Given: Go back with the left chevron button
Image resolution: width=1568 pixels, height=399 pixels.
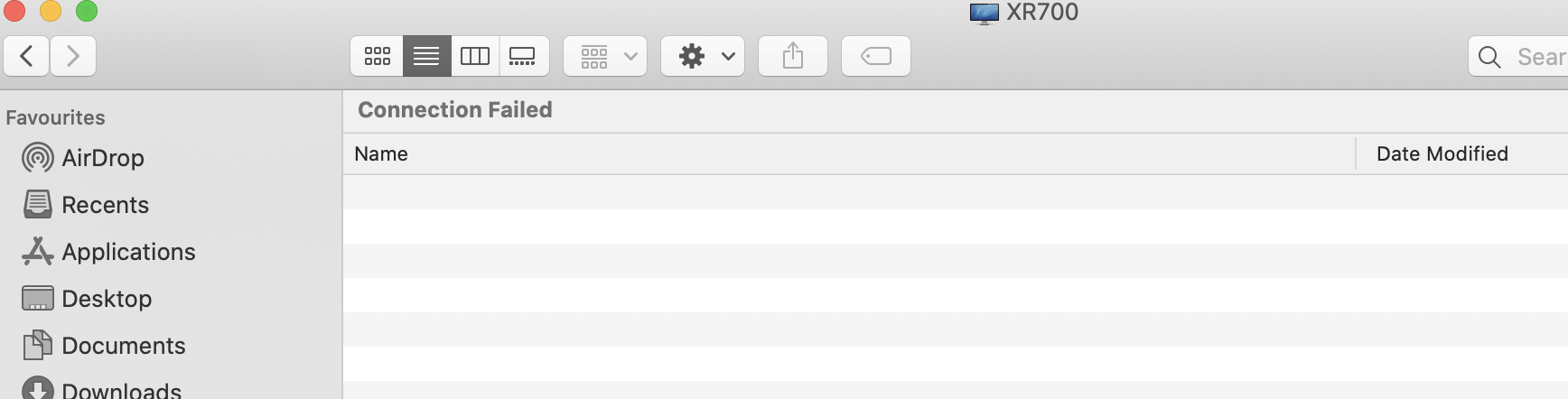Looking at the screenshot, I should pyautogui.click(x=27, y=57).
